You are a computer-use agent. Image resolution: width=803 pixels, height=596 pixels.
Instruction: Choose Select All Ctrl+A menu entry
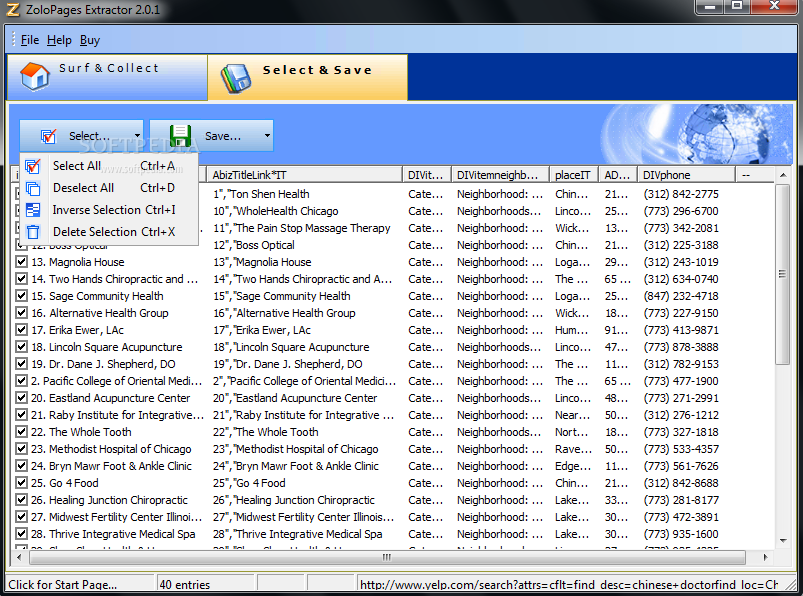point(109,166)
